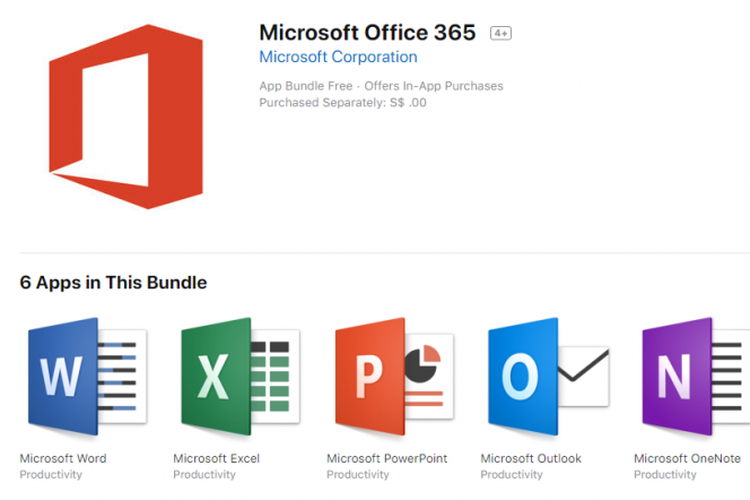This screenshot has height=500, width=750.
Task: Select the Microsoft PowerPoint app icon
Action: click(391, 377)
